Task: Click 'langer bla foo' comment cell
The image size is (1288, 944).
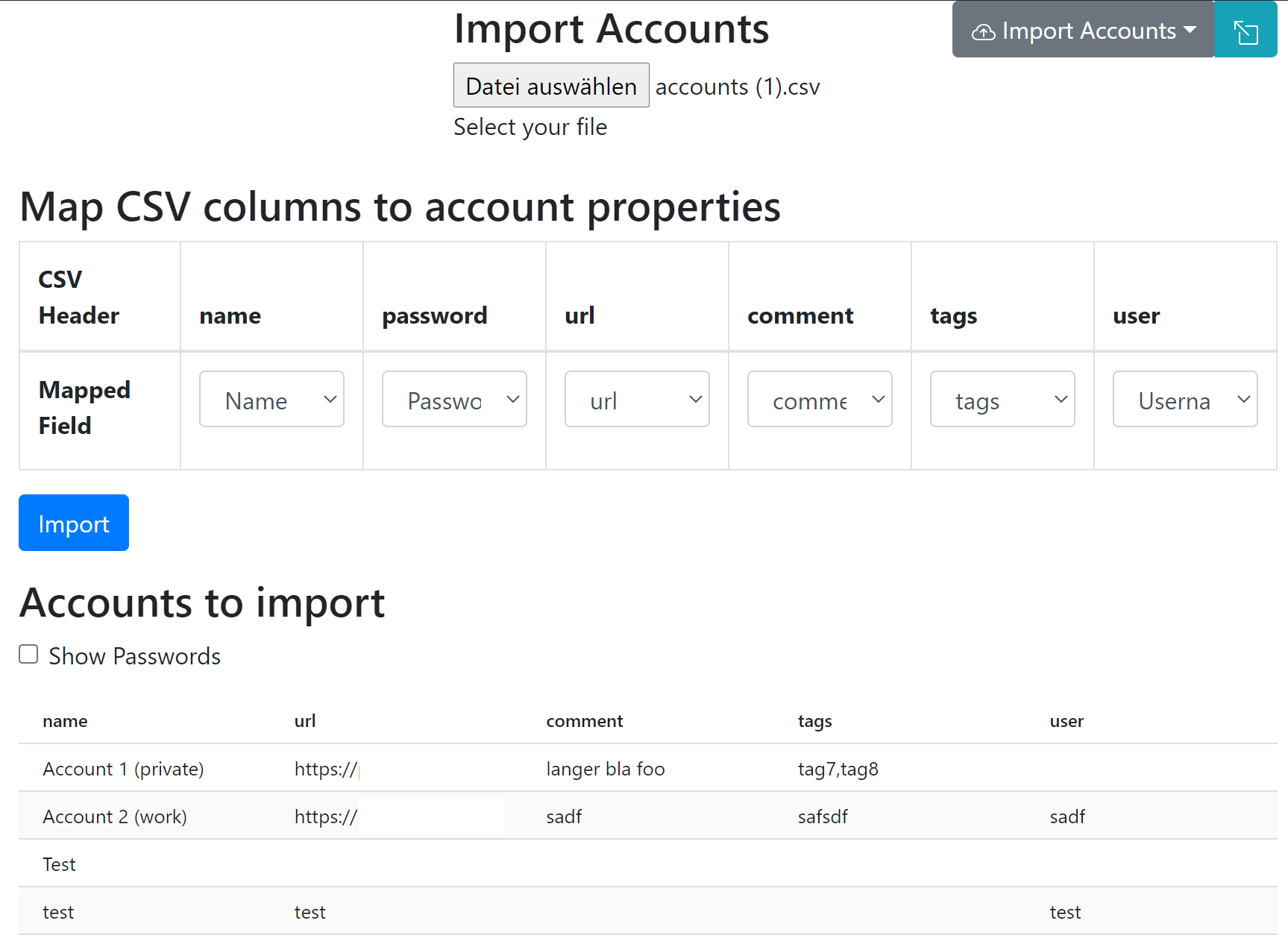Action: click(648, 768)
